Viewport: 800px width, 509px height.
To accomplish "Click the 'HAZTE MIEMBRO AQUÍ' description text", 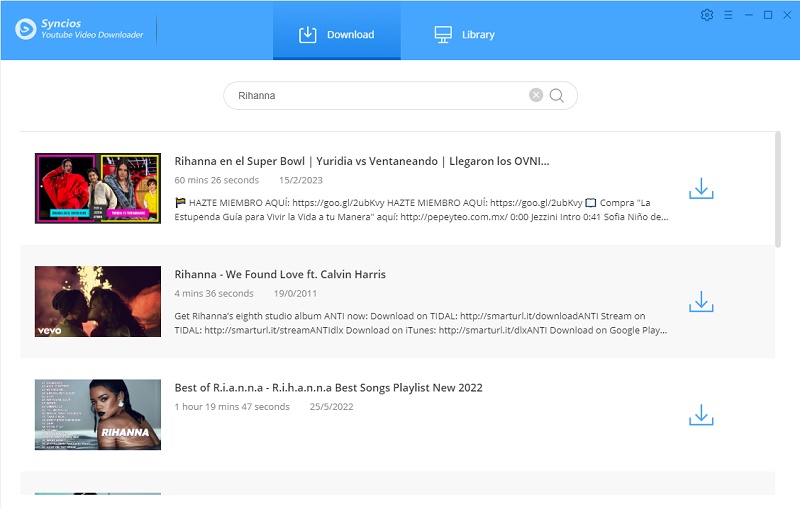I will [x=421, y=210].
